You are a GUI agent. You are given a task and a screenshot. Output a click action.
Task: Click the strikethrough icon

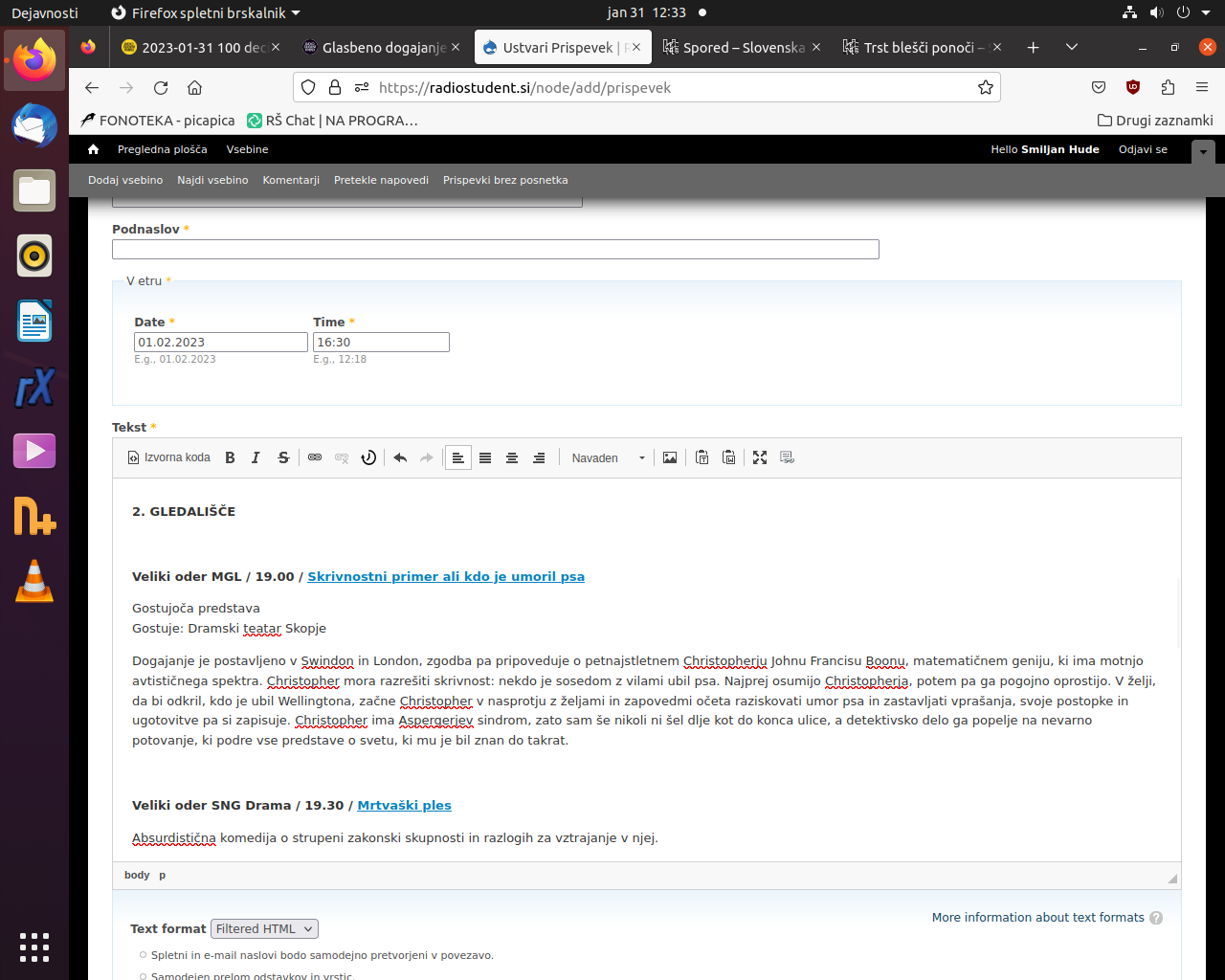283,458
